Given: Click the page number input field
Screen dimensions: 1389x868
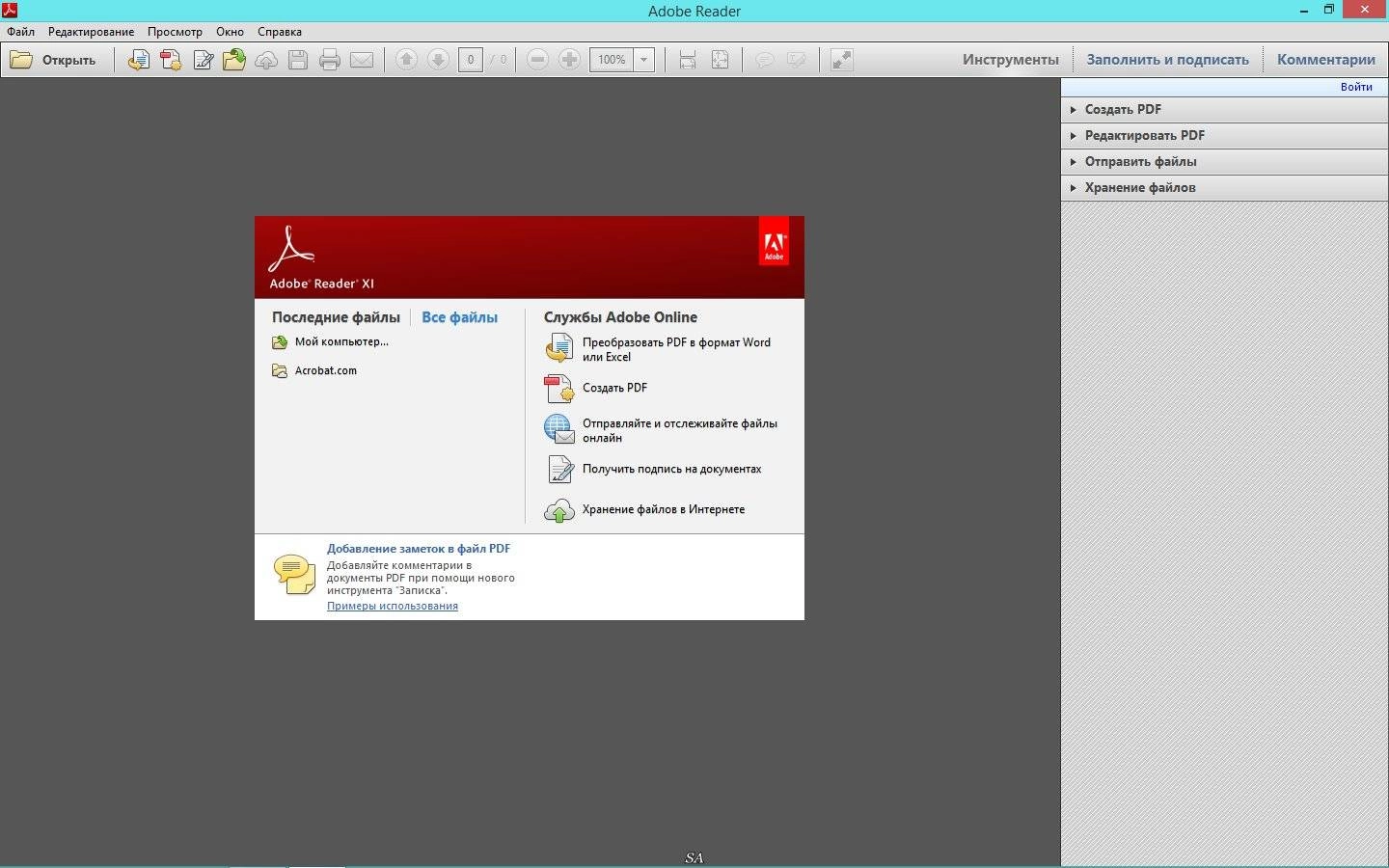Looking at the screenshot, I should (471, 60).
